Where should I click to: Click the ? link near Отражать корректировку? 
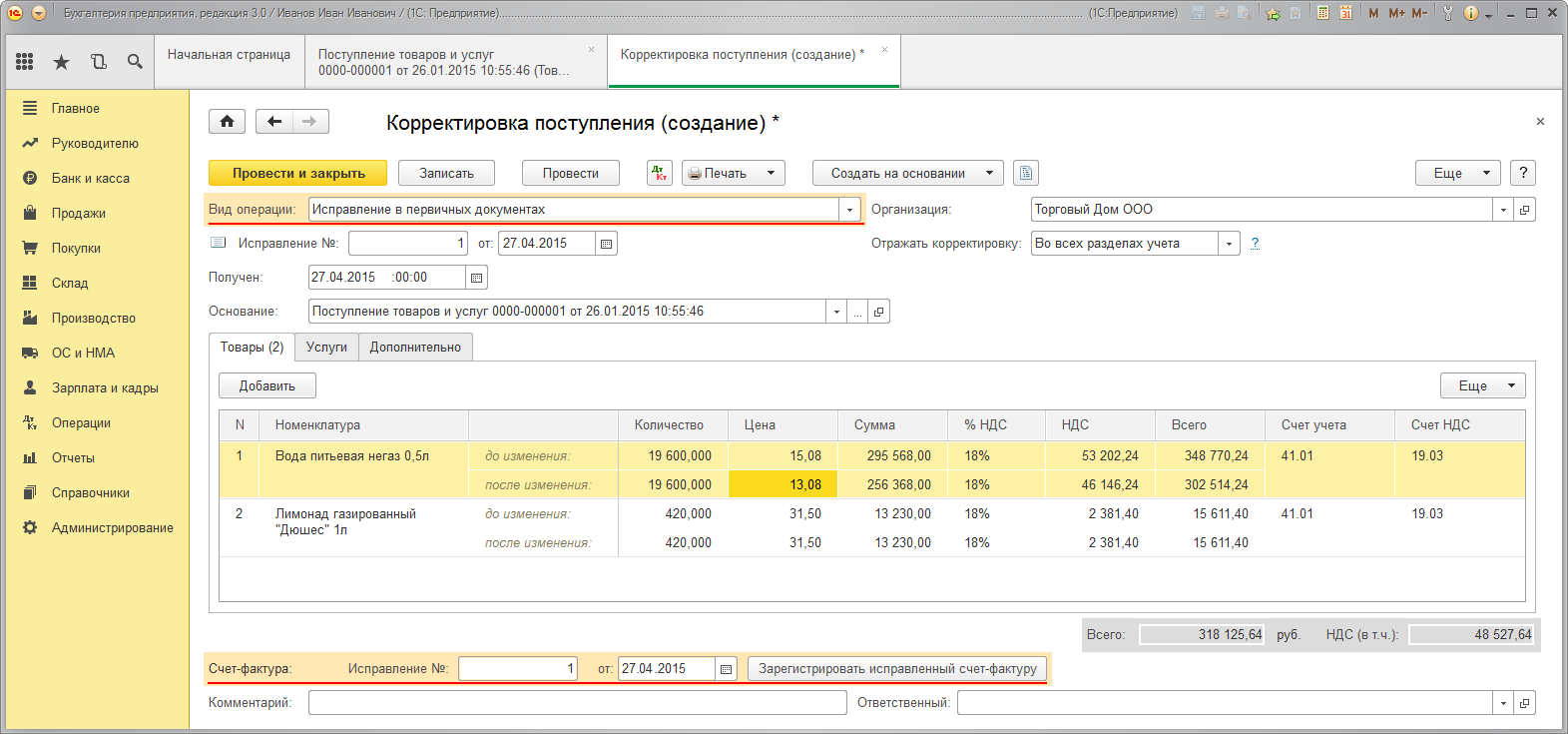tap(1255, 244)
